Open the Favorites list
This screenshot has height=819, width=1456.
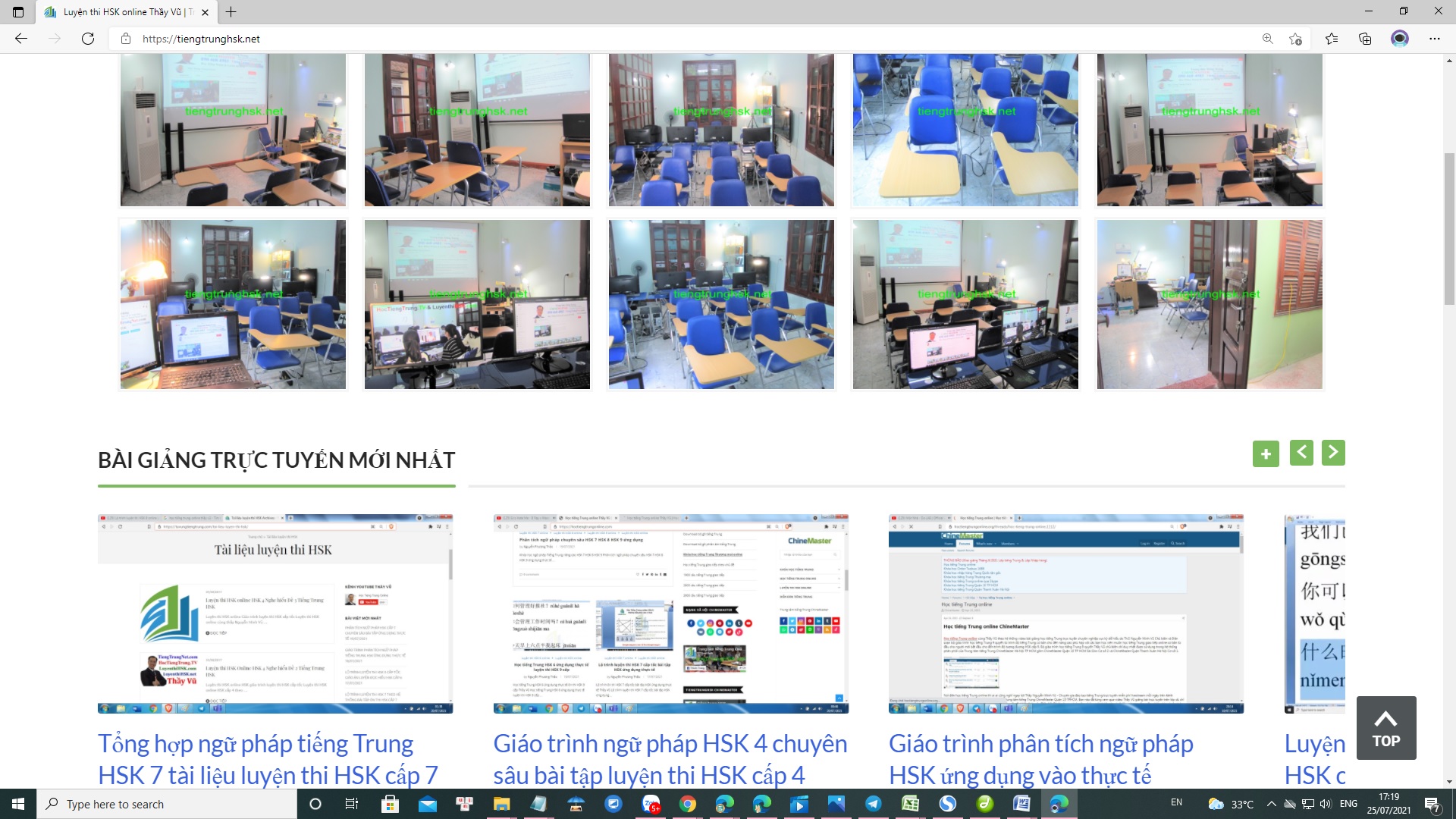(1332, 39)
